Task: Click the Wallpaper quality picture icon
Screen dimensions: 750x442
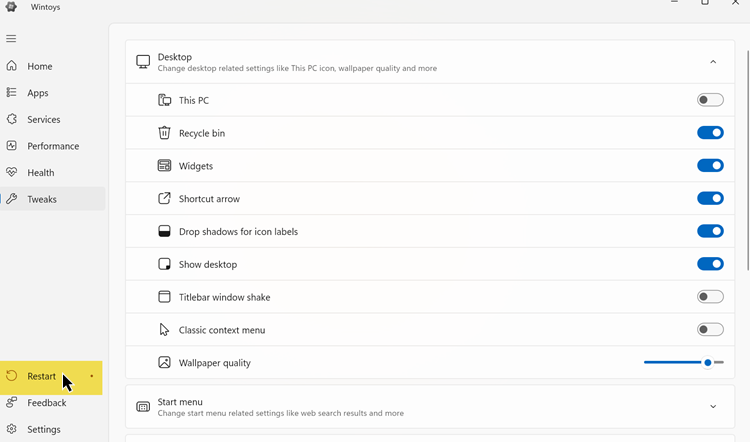Action: click(165, 363)
